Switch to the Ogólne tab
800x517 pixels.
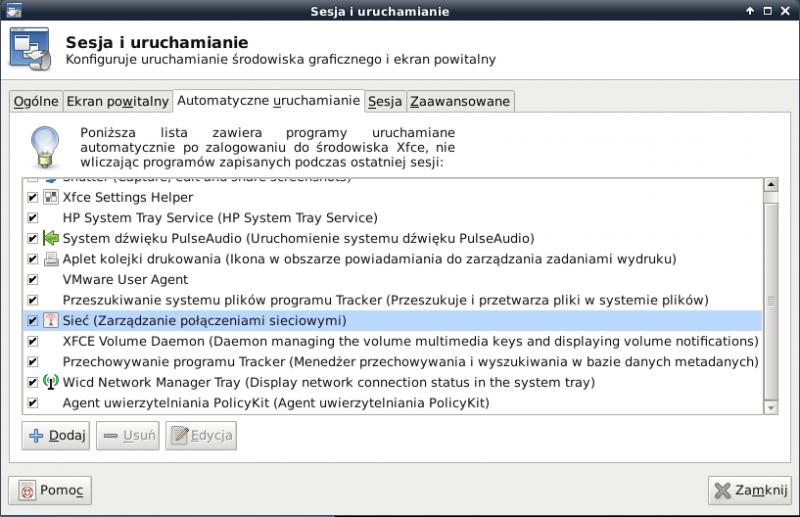(x=35, y=101)
